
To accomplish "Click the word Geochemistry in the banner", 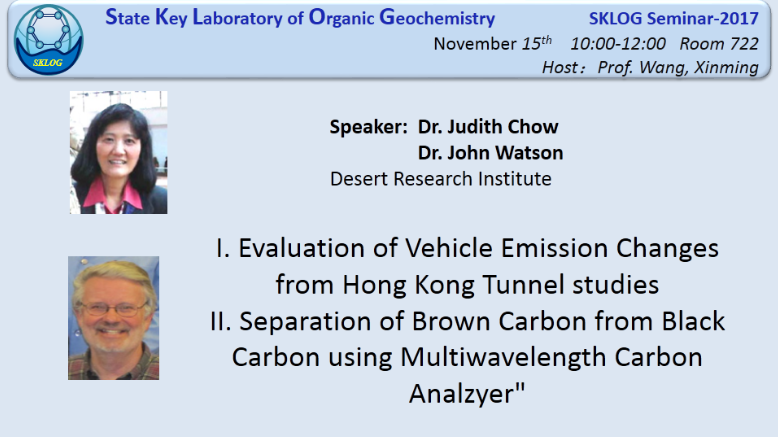I will [x=437, y=18].
